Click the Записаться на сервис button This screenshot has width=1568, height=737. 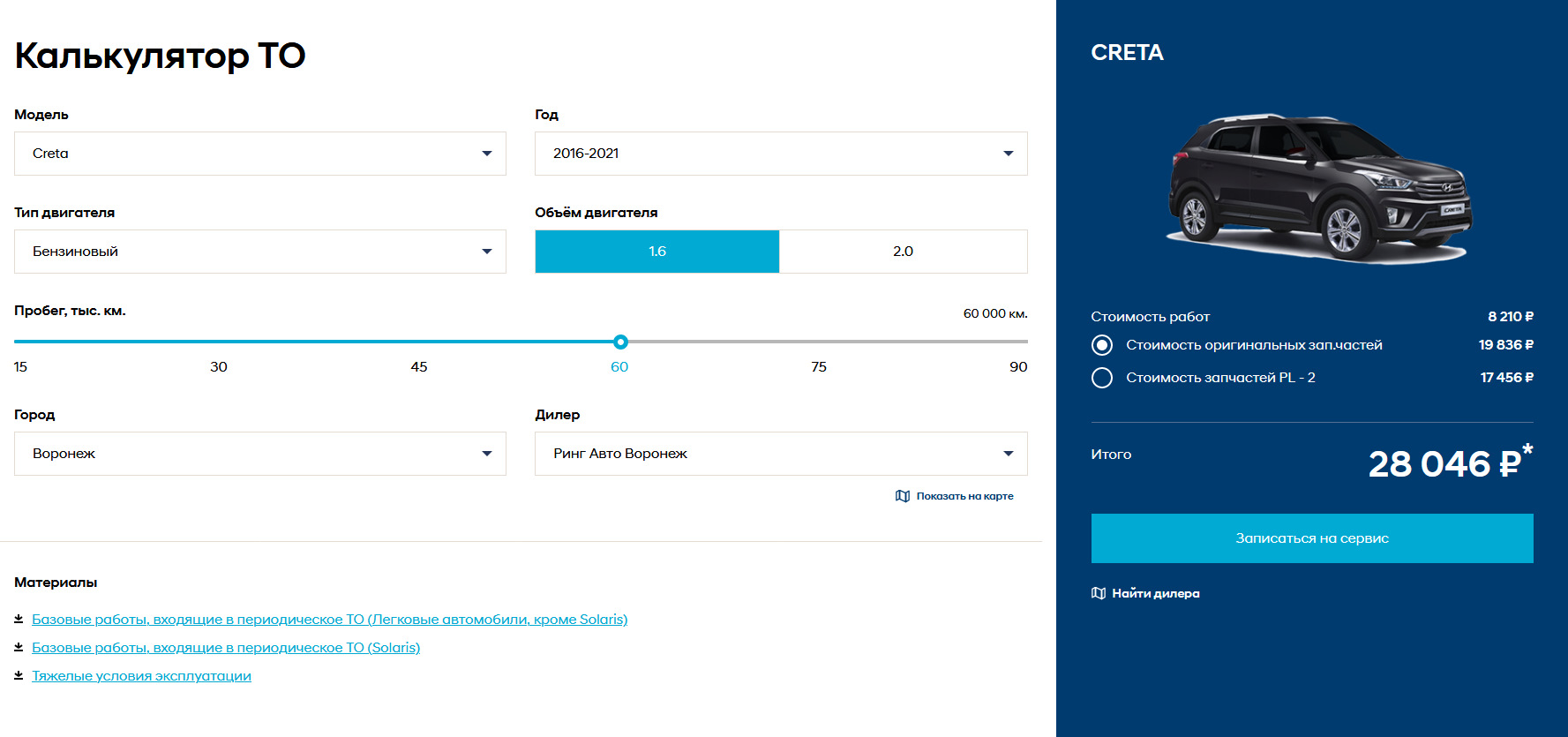pyautogui.click(x=1312, y=538)
